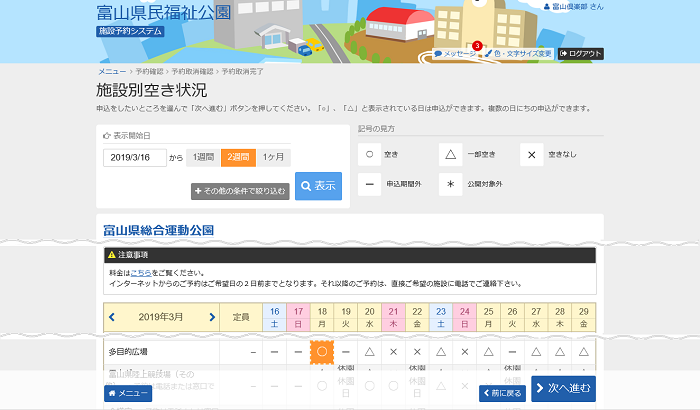This screenshot has width=700, height=410.
Task: Click the 富山県民福祉公園 site title
Action: pos(164,13)
